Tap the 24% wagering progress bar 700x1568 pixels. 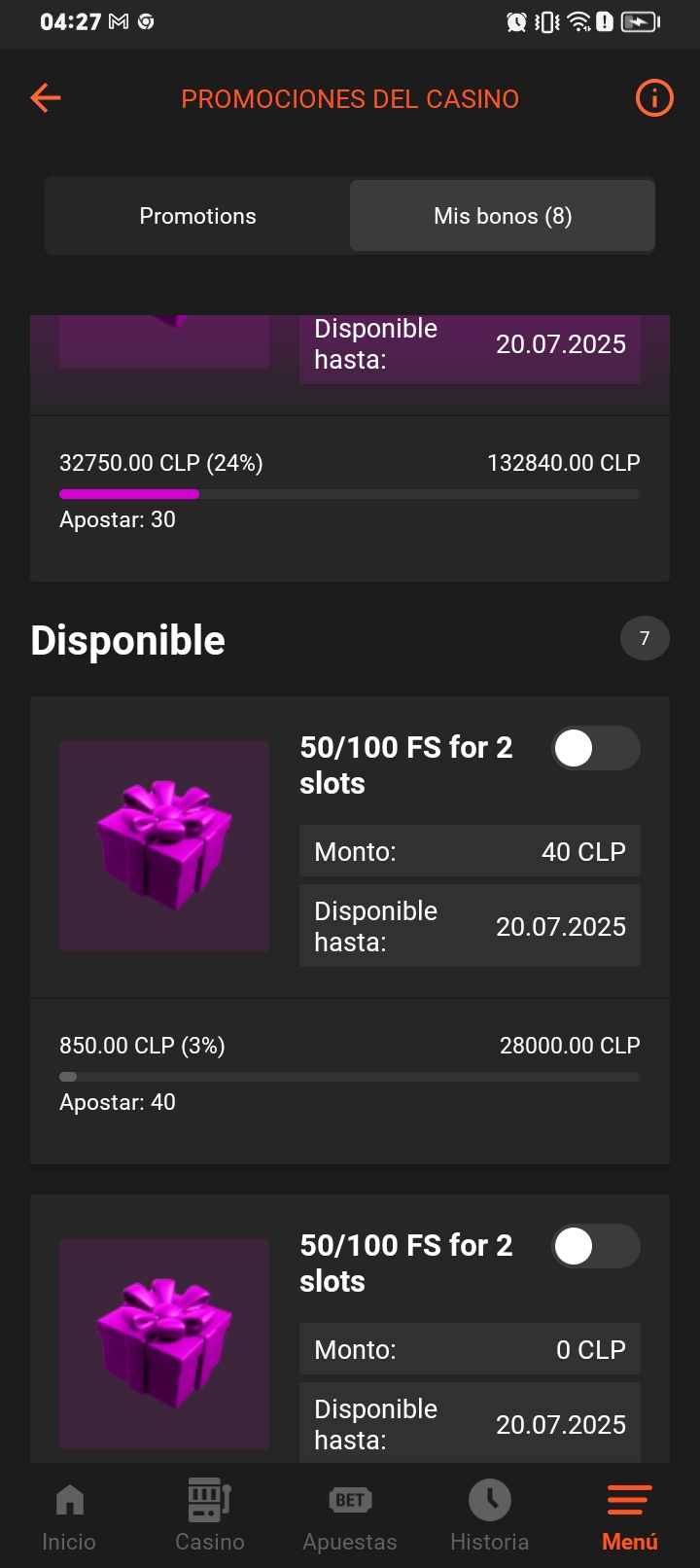click(x=350, y=494)
